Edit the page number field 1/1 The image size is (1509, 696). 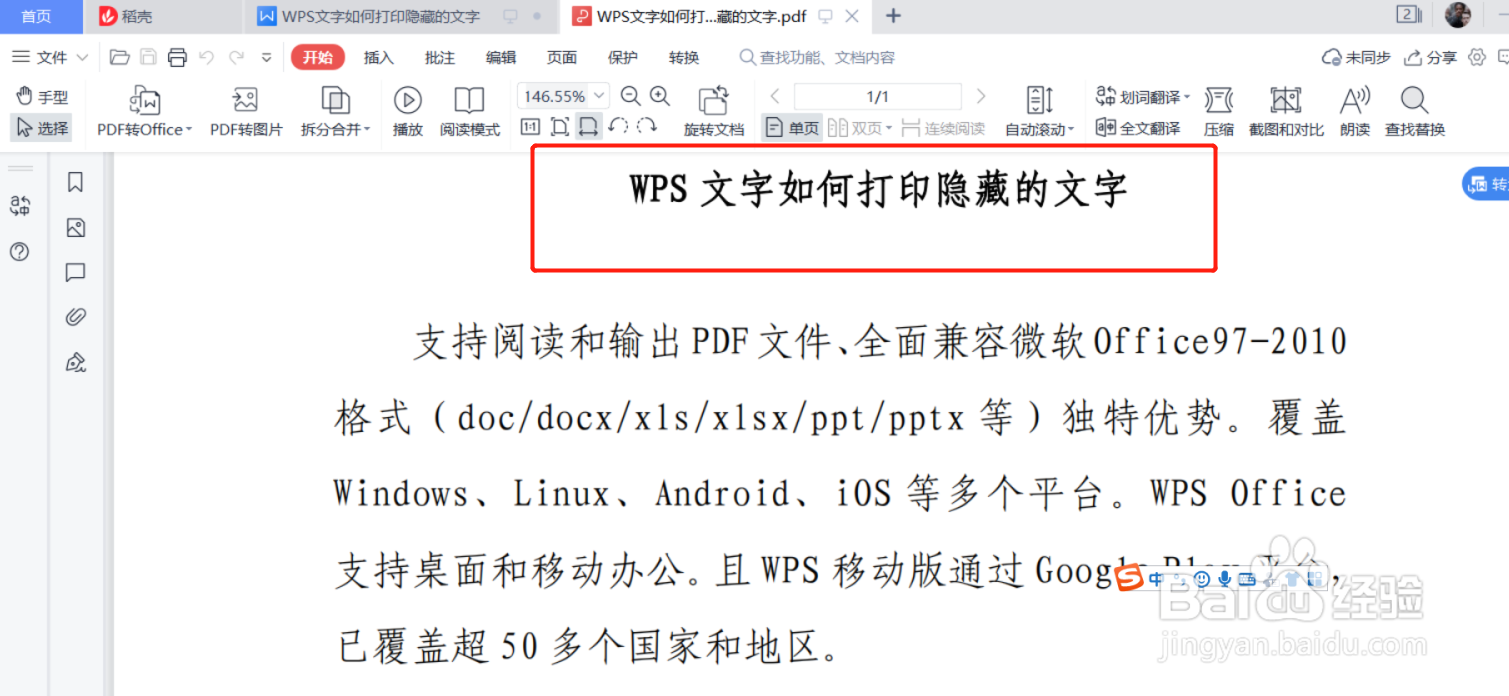(x=878, y=97)
